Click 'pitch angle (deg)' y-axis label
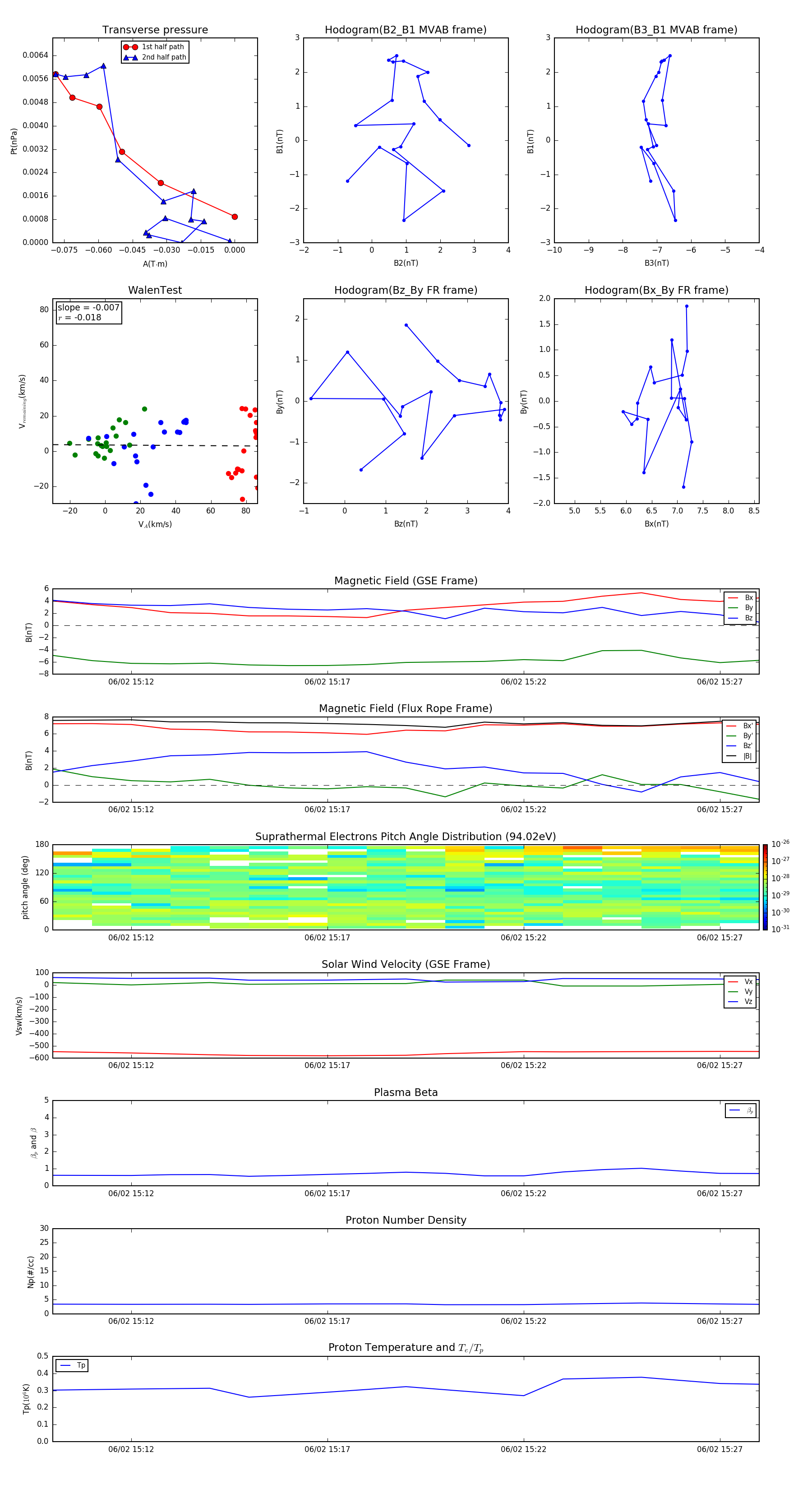Screen dimensions: 812x1489 [x=25, y=887]
